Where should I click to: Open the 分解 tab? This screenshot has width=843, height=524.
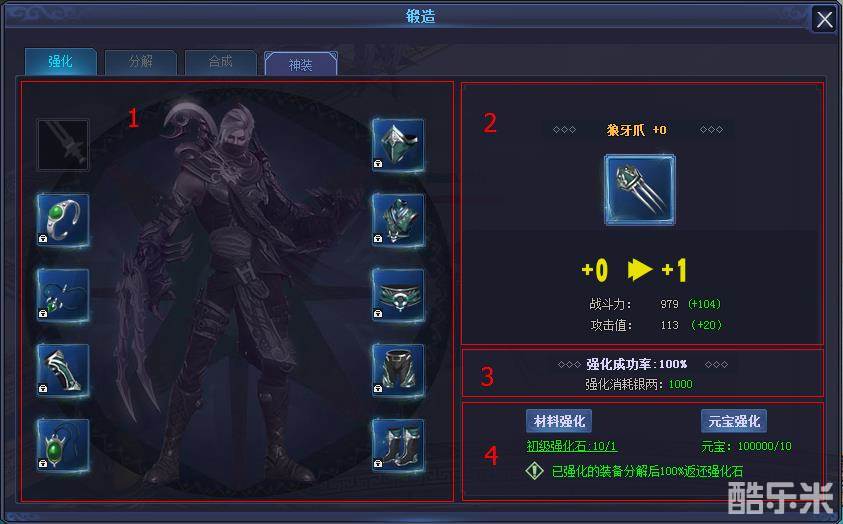[141, 62]
